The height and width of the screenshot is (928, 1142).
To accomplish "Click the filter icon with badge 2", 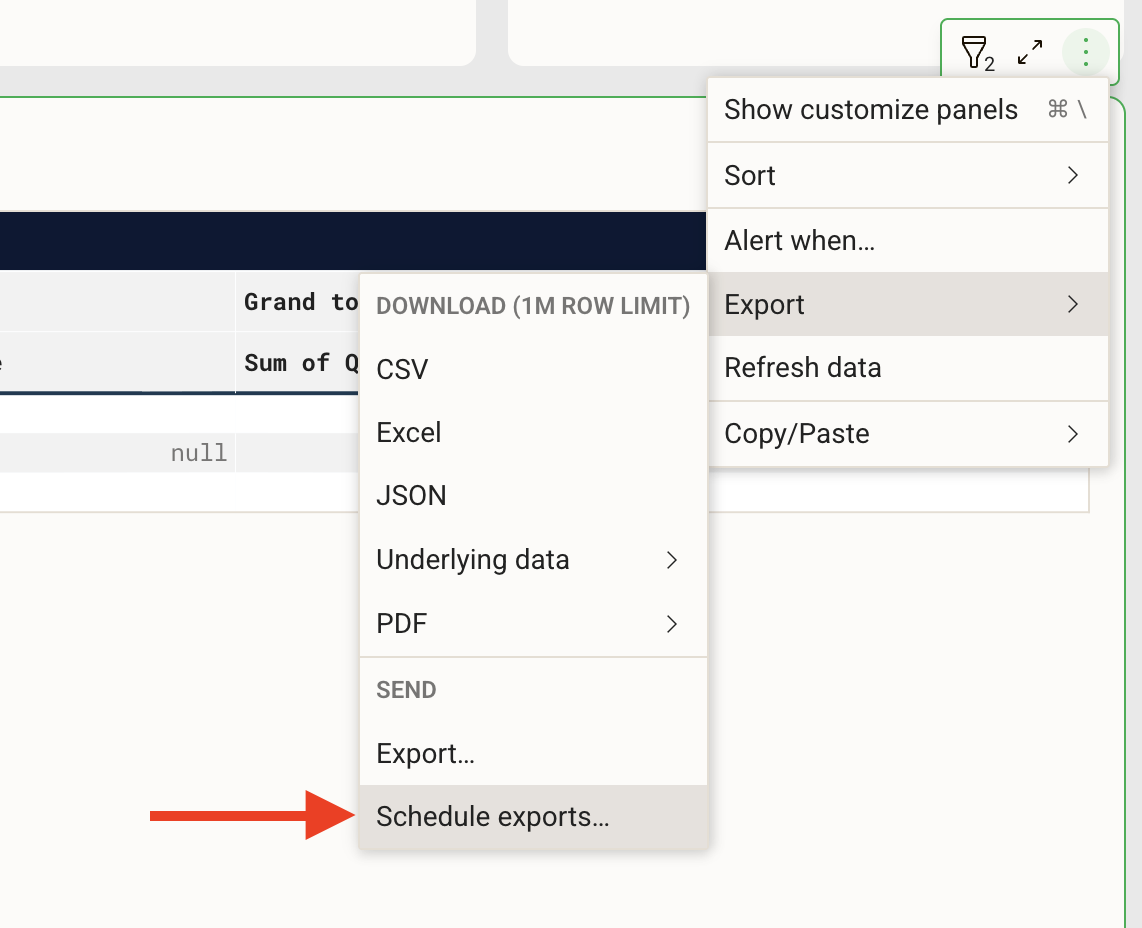I will pyautogui.click(x=977, y=53).
